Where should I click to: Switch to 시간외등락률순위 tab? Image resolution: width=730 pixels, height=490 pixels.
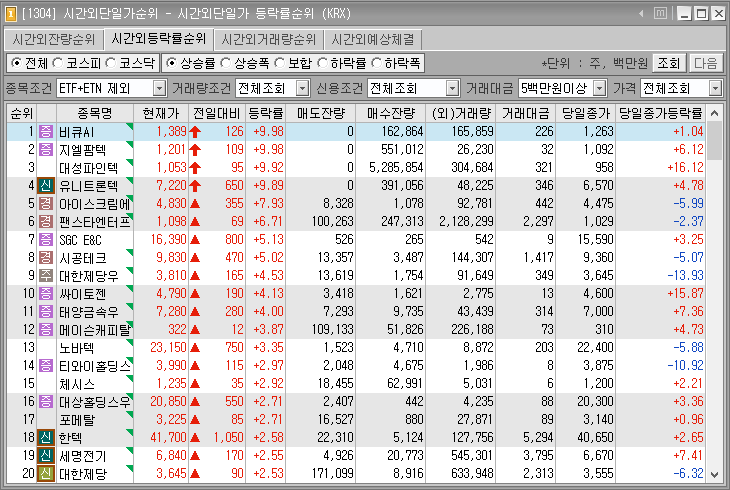(159, 39)
